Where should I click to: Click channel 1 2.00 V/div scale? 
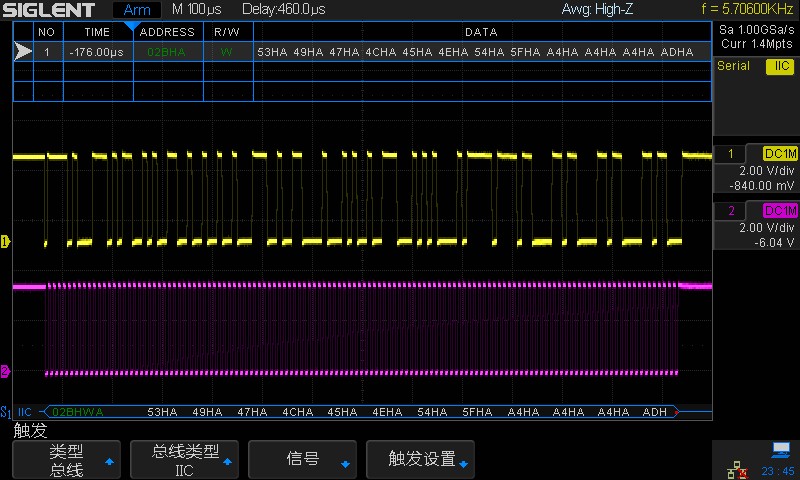pyautogui.click(x=767, y=171)
